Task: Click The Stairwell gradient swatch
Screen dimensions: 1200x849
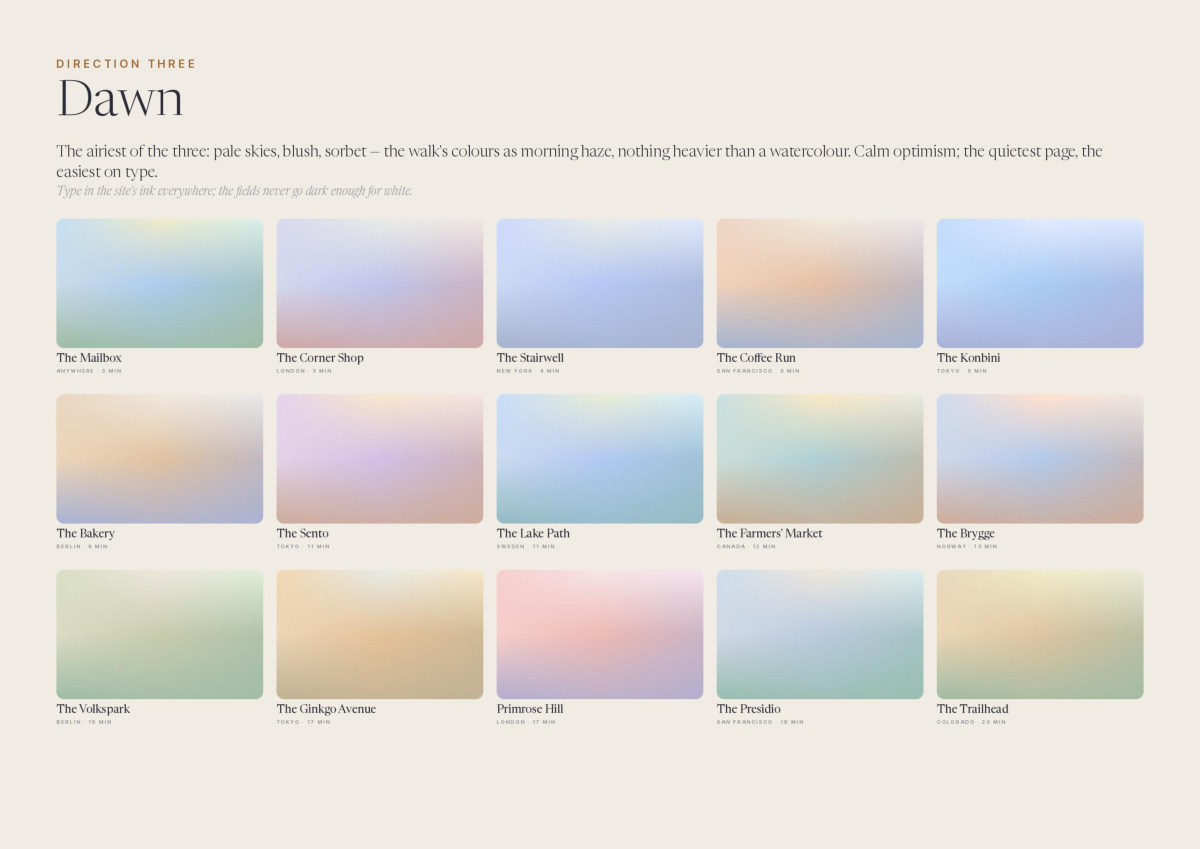Action: (x=600, y=283)
